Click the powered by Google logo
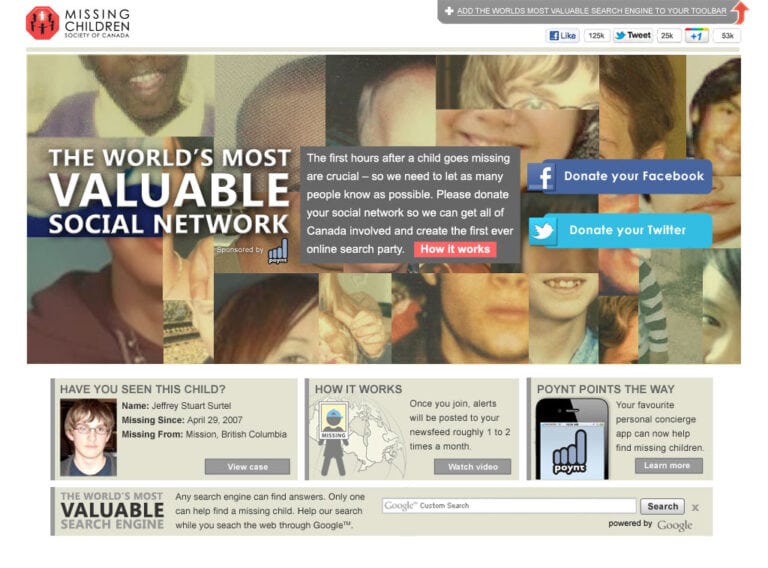 coord(674,525)
